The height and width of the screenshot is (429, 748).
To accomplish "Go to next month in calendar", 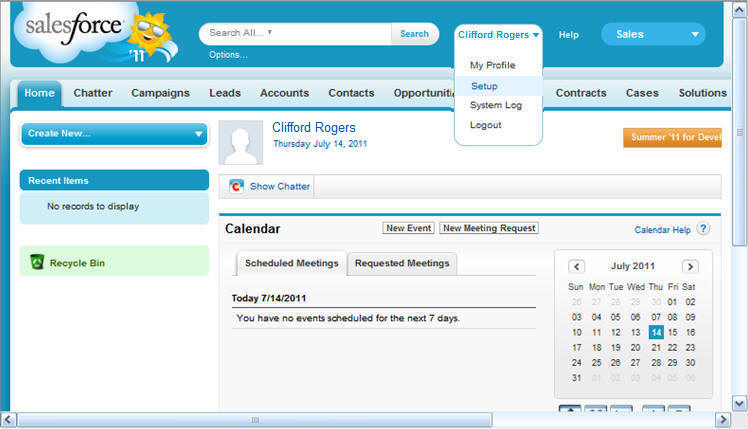I will click(x=690, y=266).
